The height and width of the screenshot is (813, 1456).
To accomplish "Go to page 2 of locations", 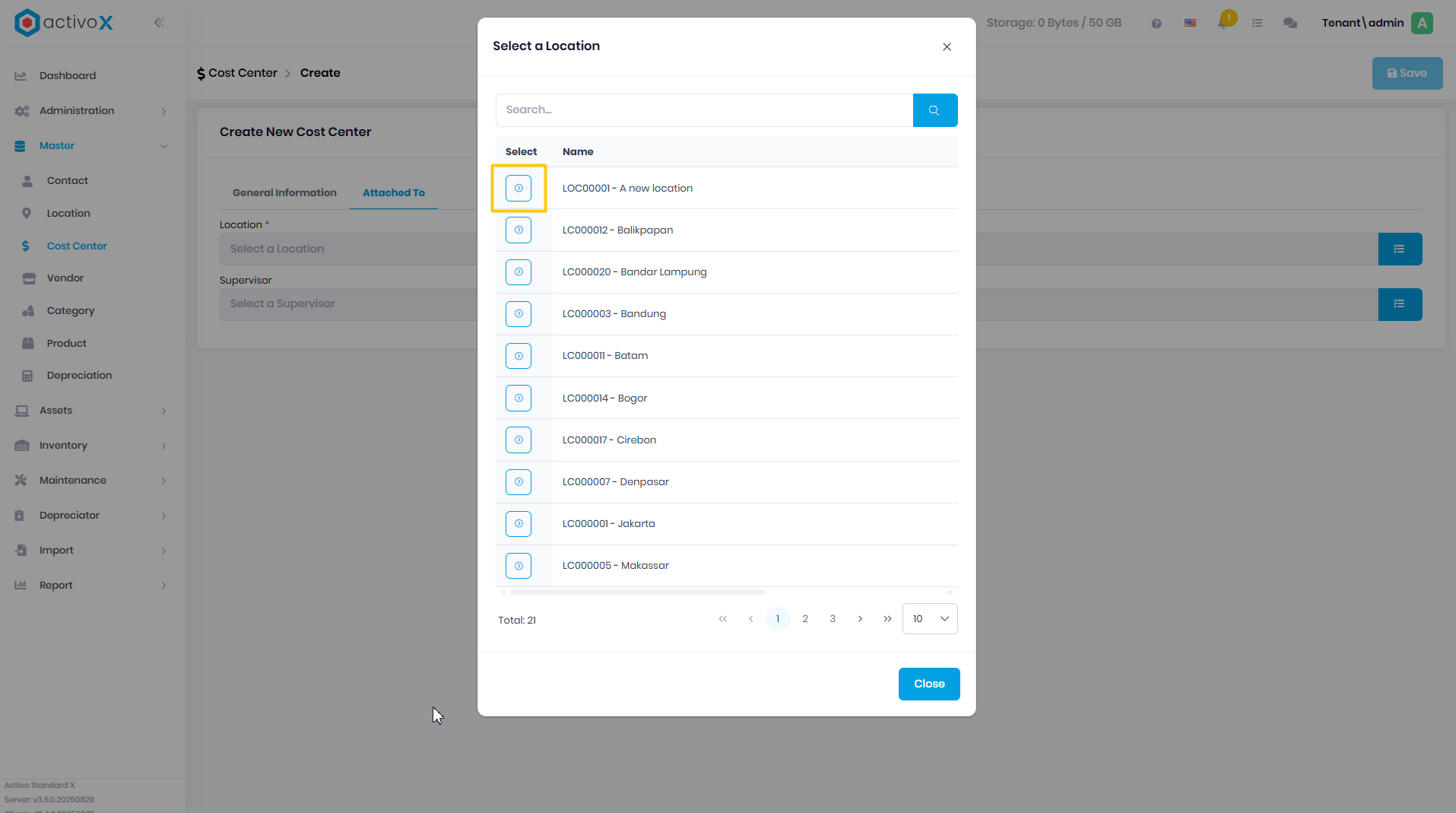I will pyautogui.click(x=805, y=619).
